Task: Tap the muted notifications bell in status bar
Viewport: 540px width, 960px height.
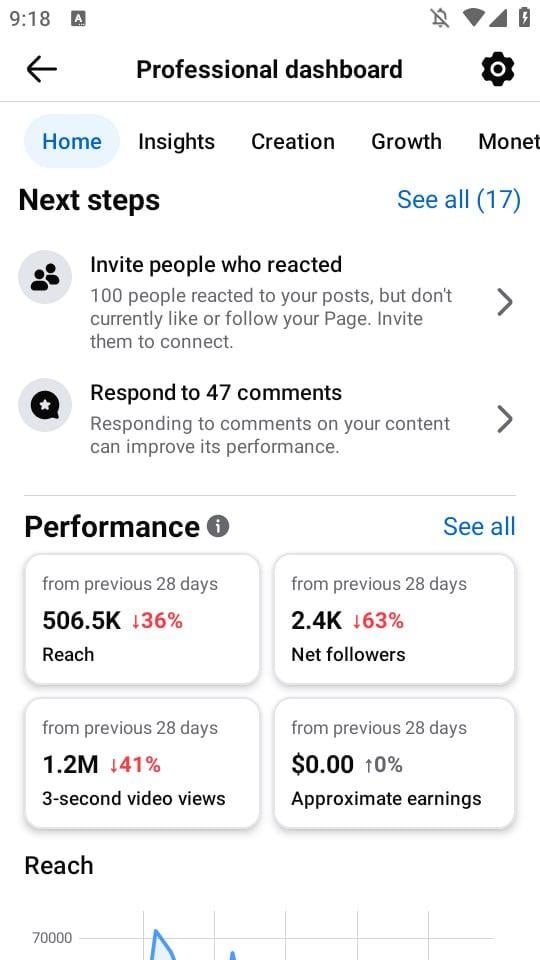Action: coord(440,18)
